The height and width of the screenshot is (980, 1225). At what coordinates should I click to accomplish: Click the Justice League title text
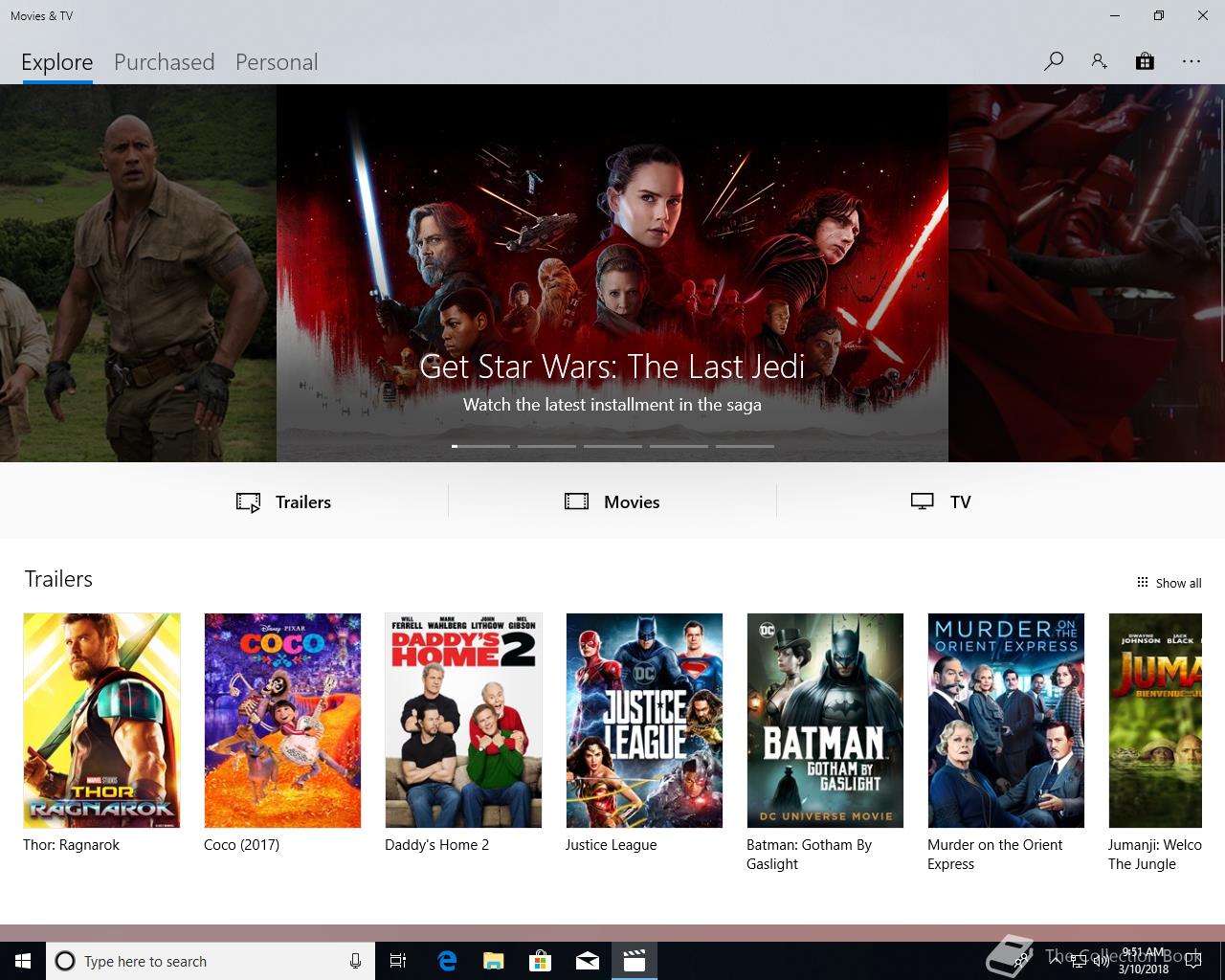[x=611, y=845]
